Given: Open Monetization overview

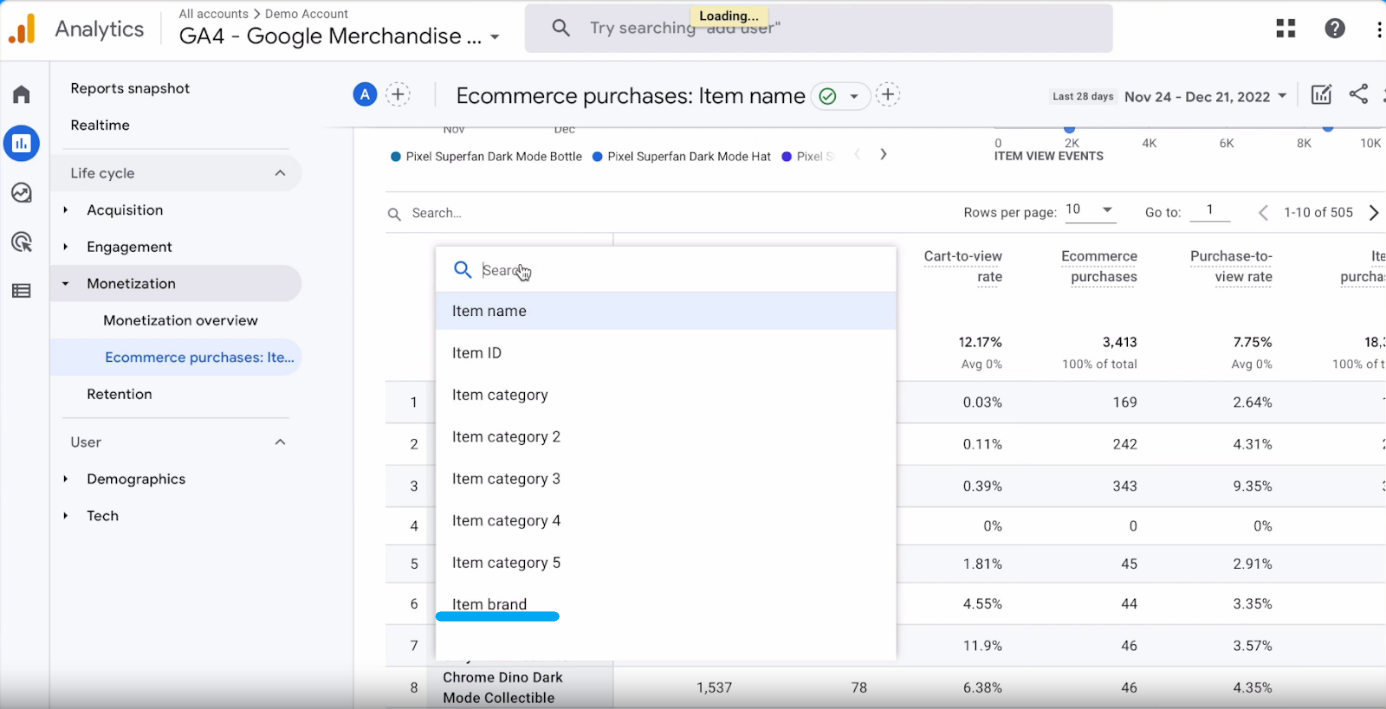Looking at the screenshot, I should pos(180,320).
